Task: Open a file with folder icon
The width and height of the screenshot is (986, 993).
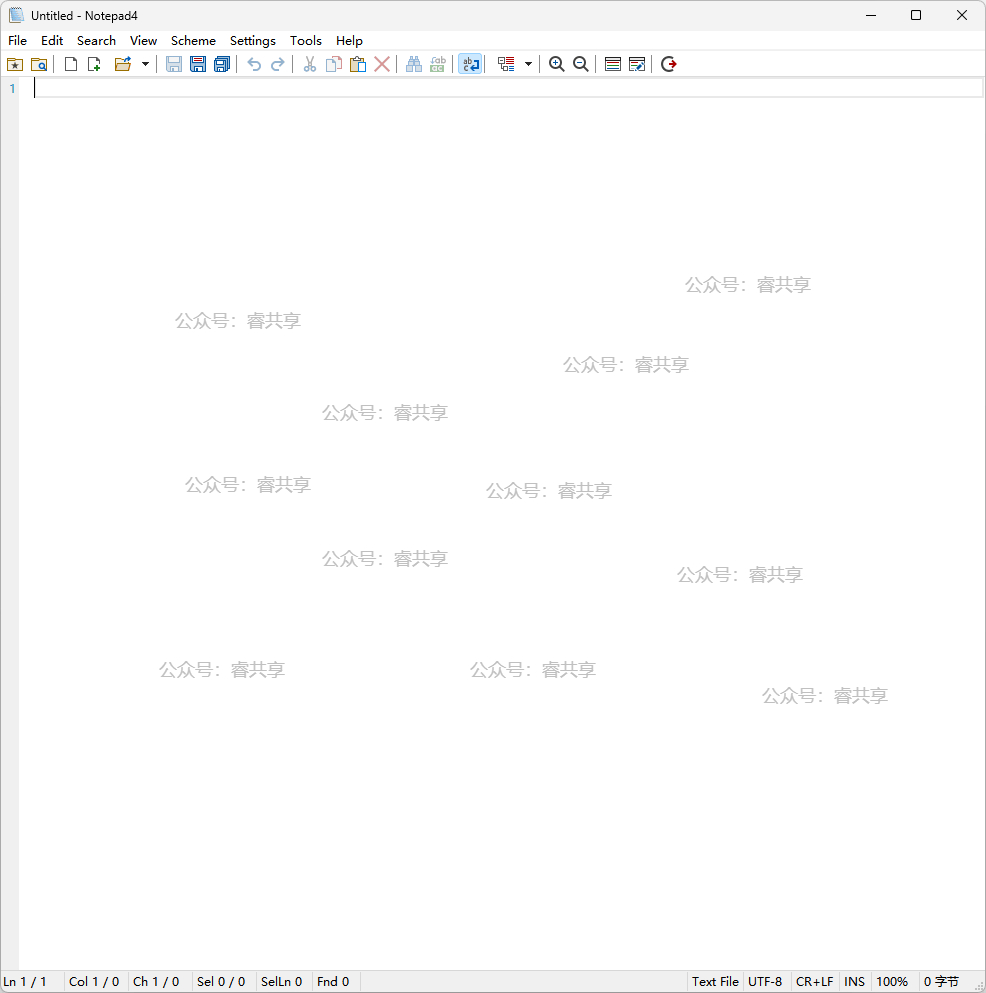Action: [x=123, y=64]
